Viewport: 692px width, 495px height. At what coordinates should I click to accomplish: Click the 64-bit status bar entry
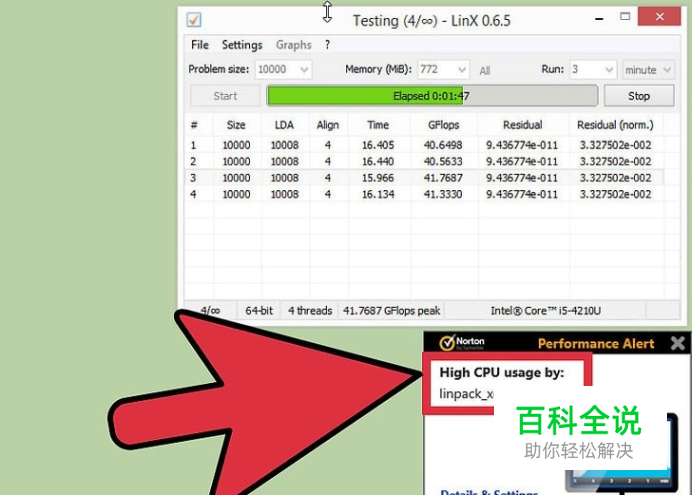click(x=260, y=311)
